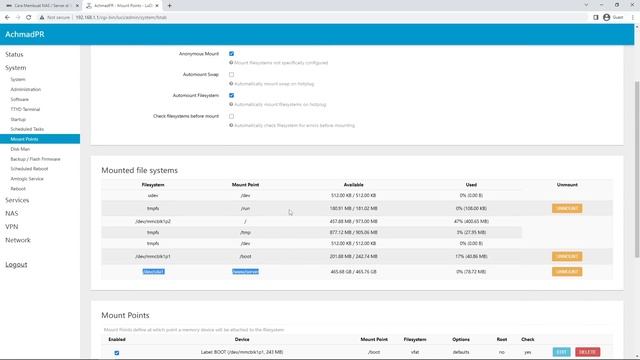
Task: Click the AchmadPR header title
Action: (25, 34)
